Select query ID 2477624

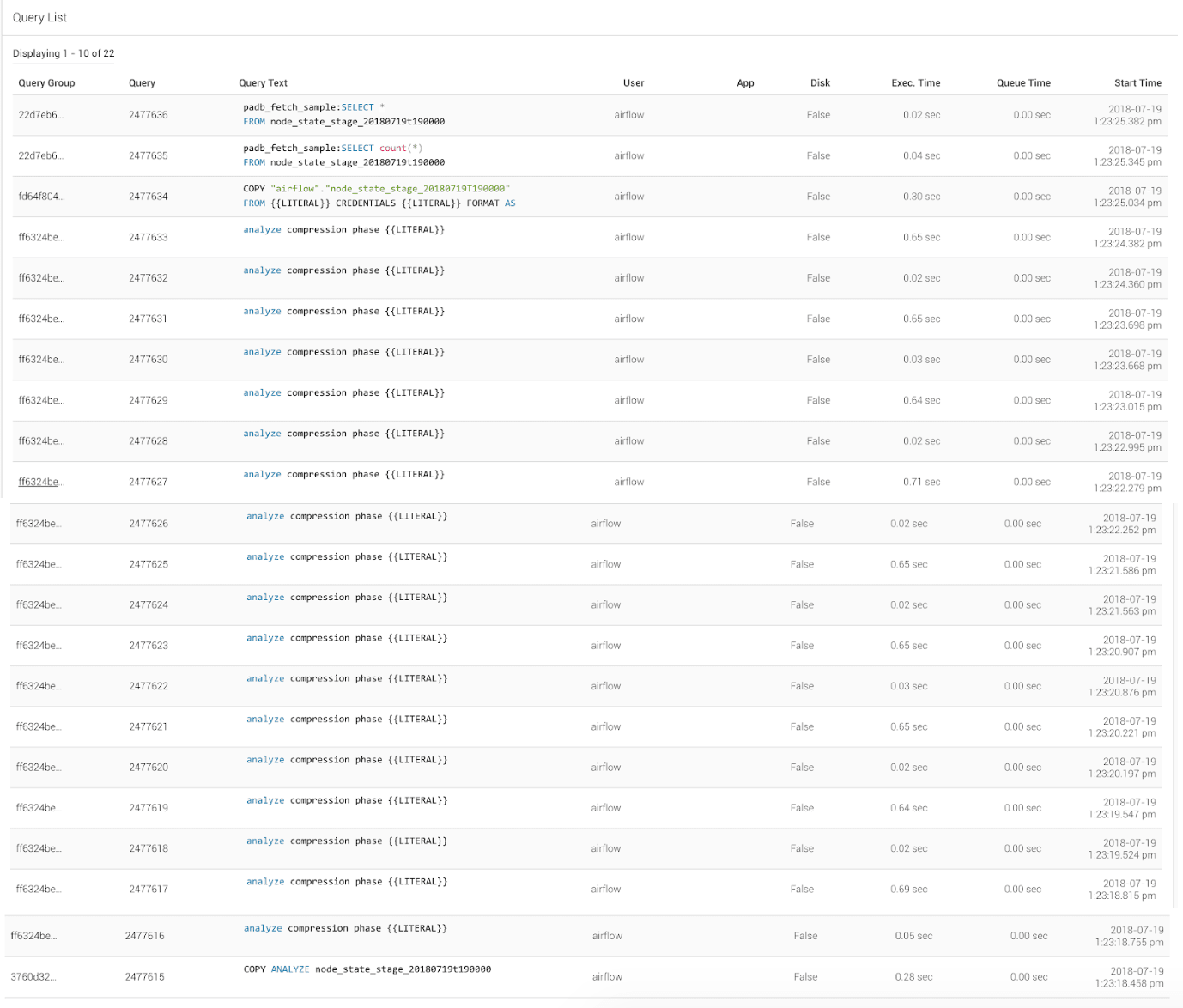[x=149, y=605]
